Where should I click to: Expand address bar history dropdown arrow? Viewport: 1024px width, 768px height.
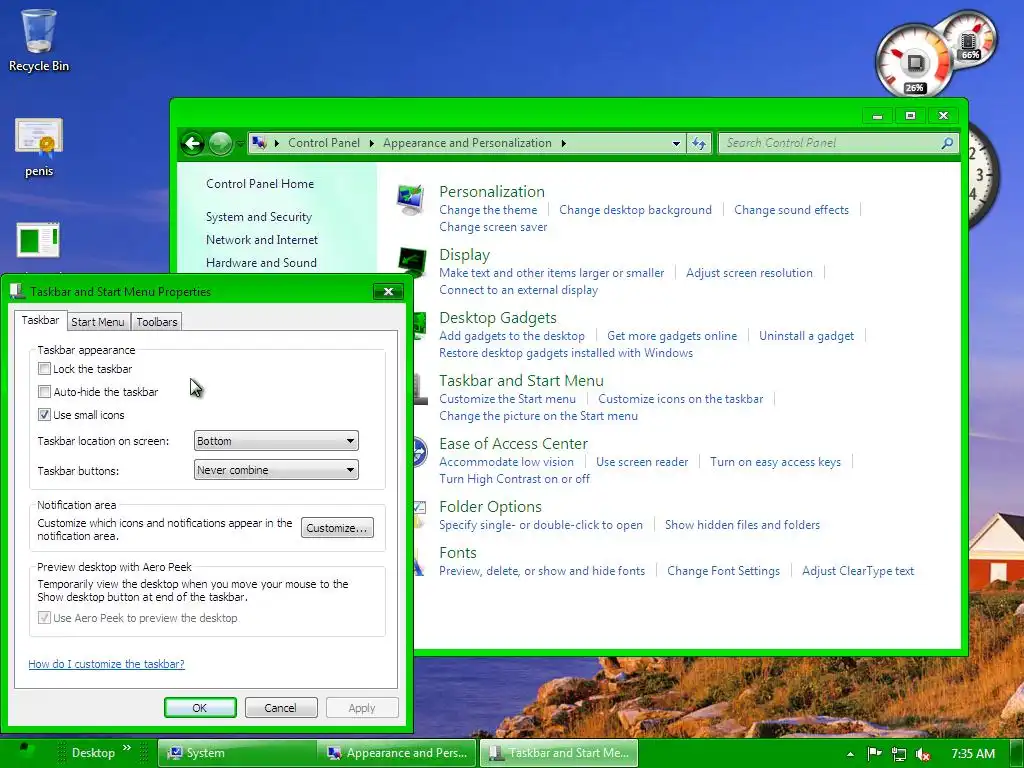(x=676, y=143)
